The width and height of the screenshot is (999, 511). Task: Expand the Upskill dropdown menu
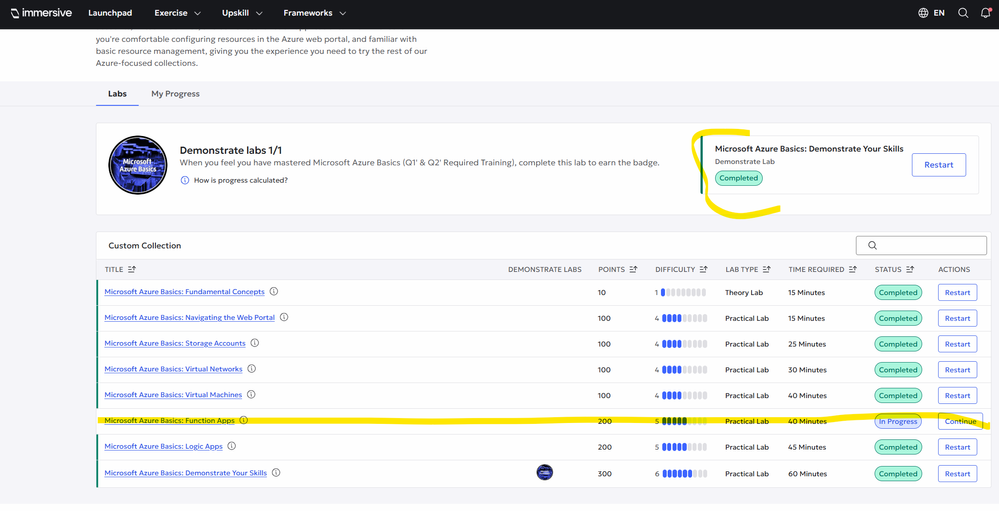coord(242,13)
